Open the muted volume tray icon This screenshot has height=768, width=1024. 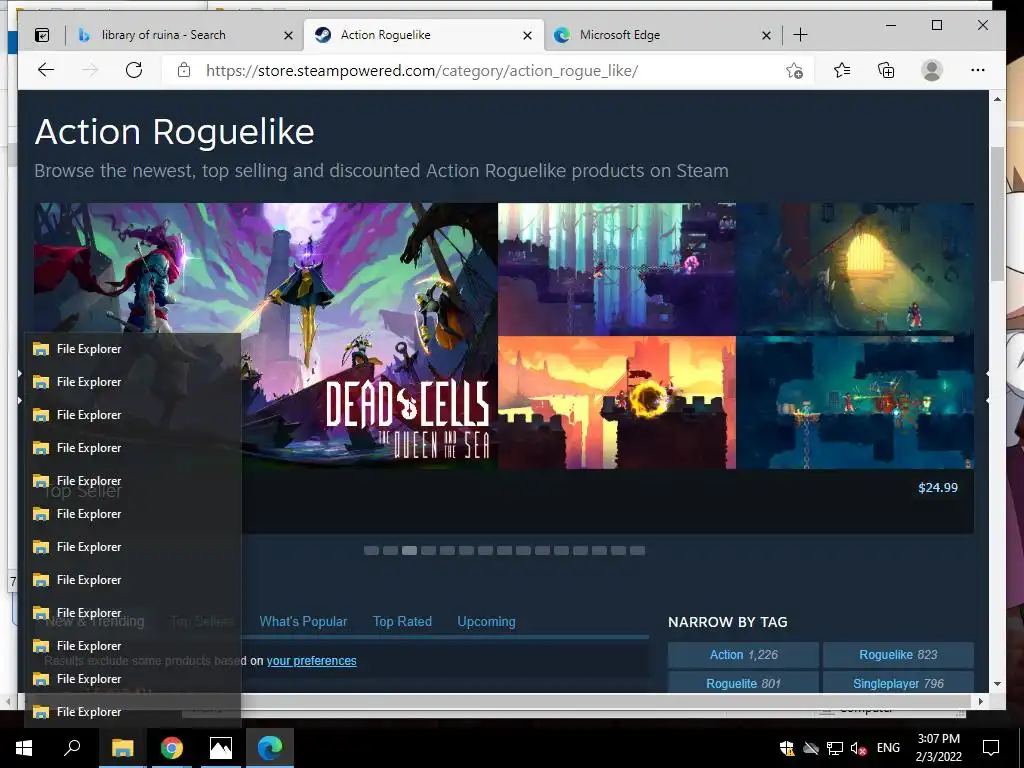[x=858, y=748]
